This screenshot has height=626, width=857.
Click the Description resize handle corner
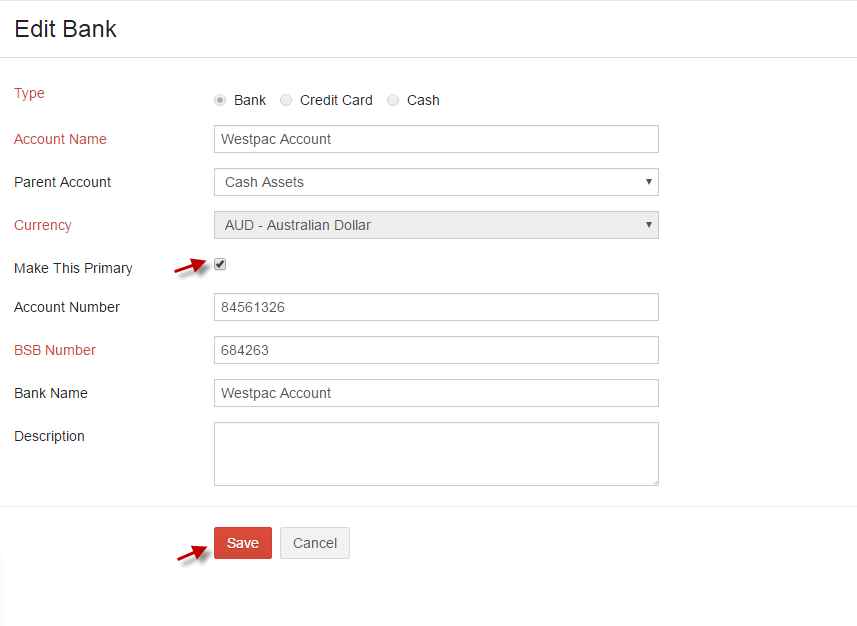pos(655,482)
